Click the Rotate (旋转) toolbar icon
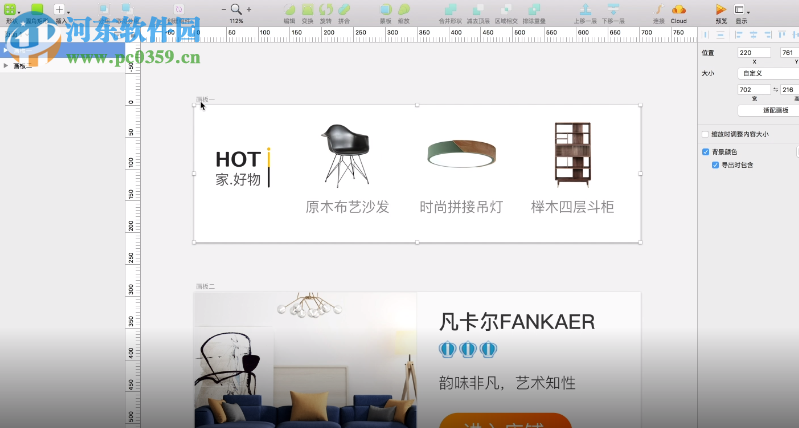 pyautogui.click(x=326, y=10)
